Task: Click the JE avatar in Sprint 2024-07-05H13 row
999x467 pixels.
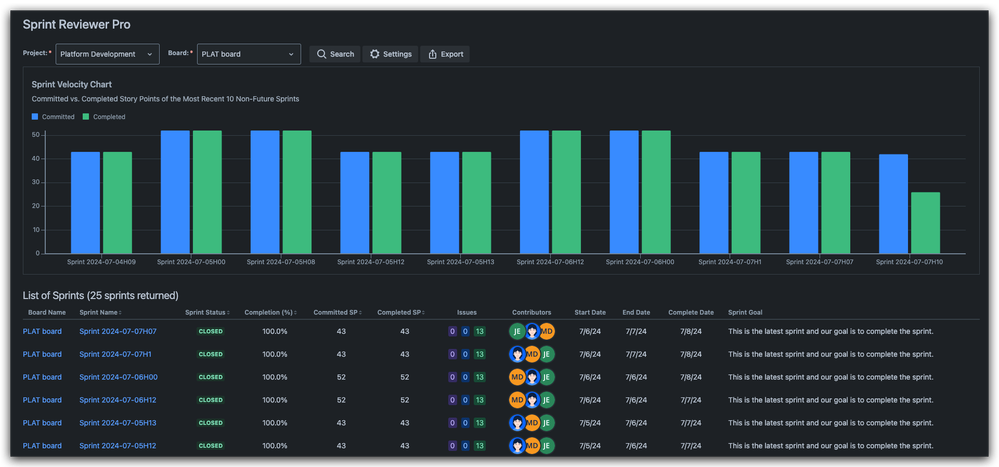Action: [547, 423]
